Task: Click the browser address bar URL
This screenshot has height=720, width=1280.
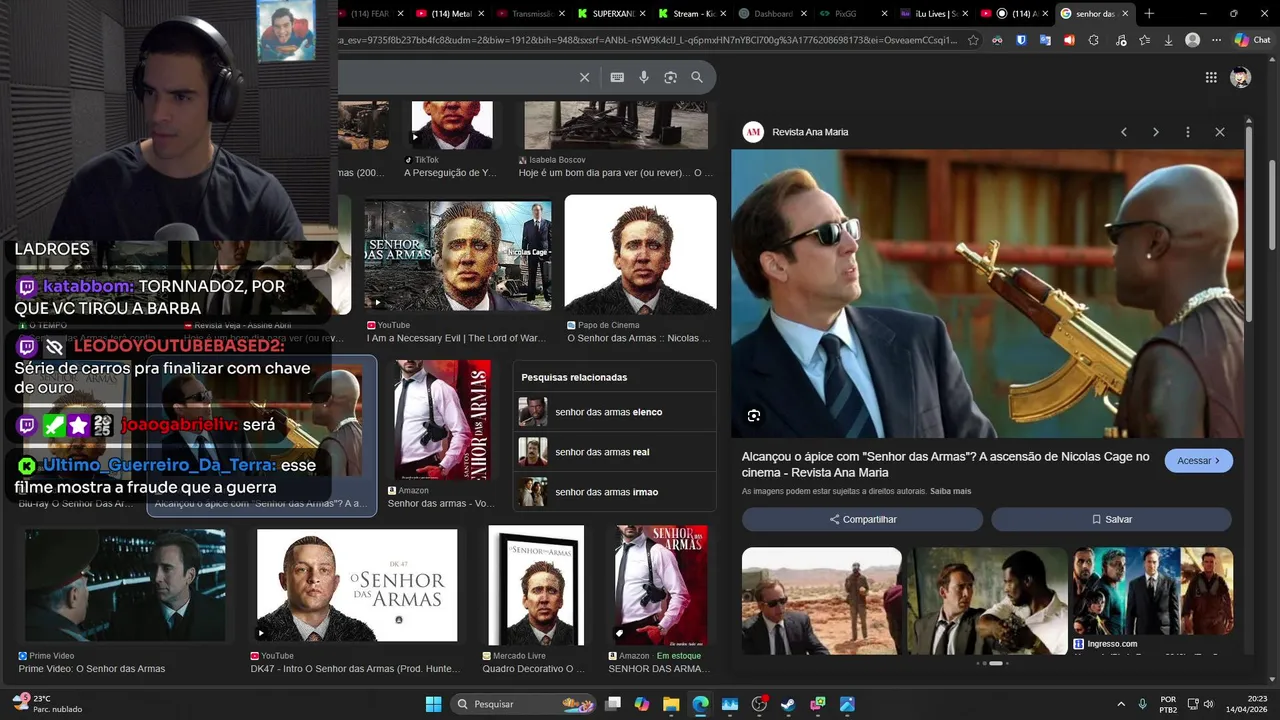Action: click(650, 40)
